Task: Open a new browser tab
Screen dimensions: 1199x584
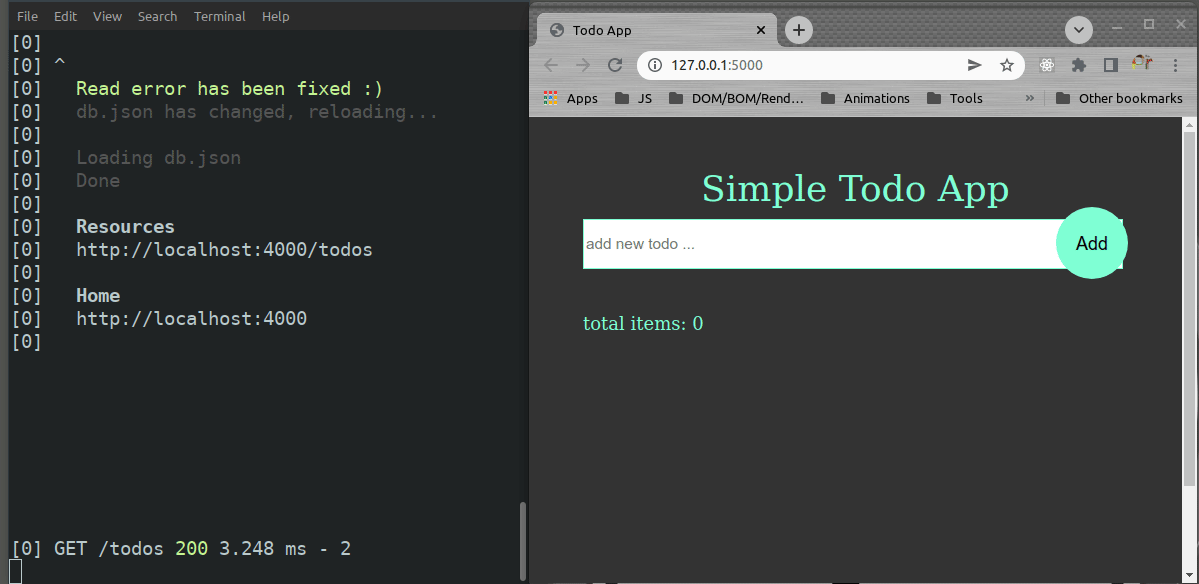Action: tap(798, 30)
